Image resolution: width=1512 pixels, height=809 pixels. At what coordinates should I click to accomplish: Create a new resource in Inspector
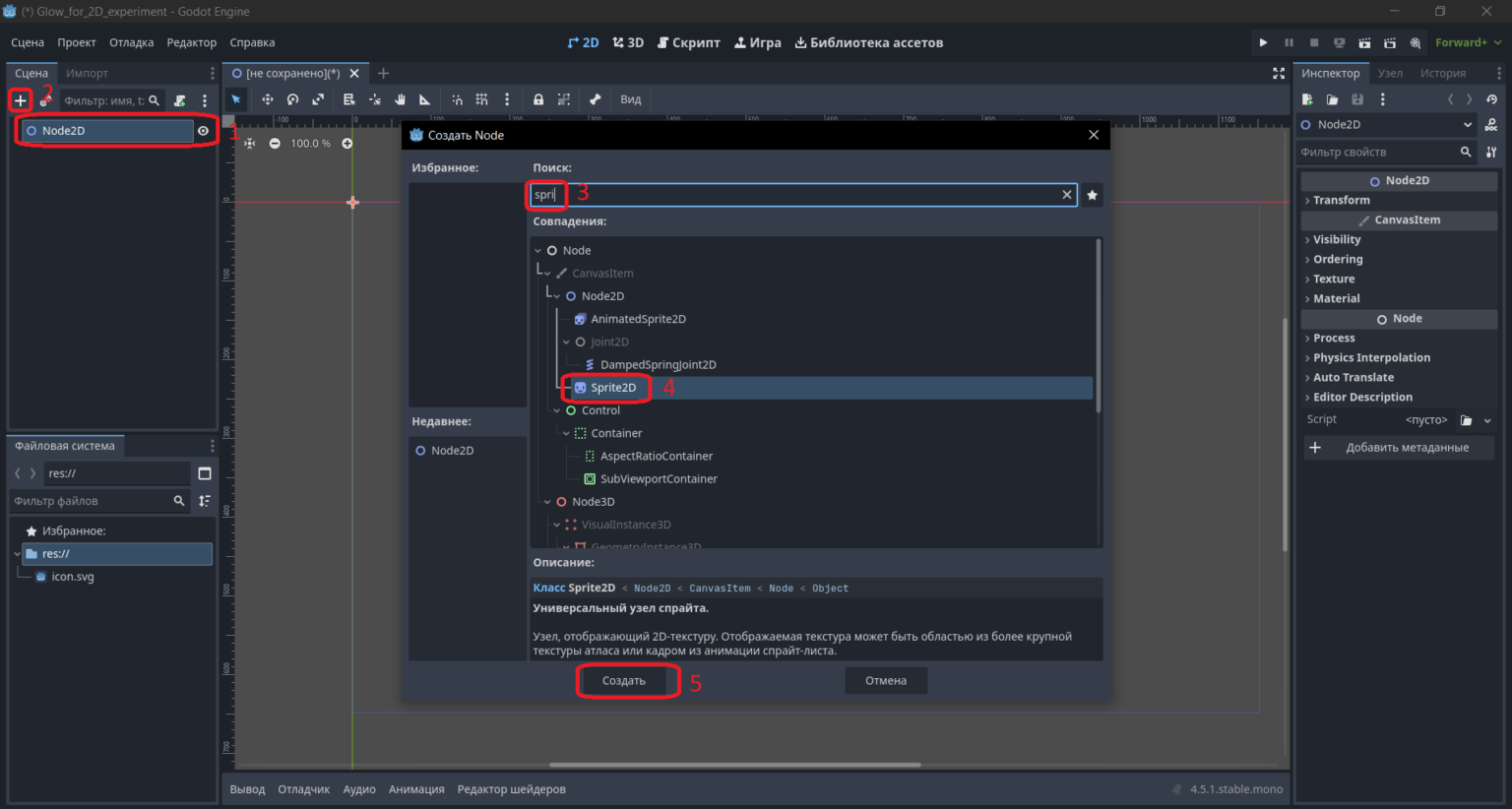point(1307,99)
